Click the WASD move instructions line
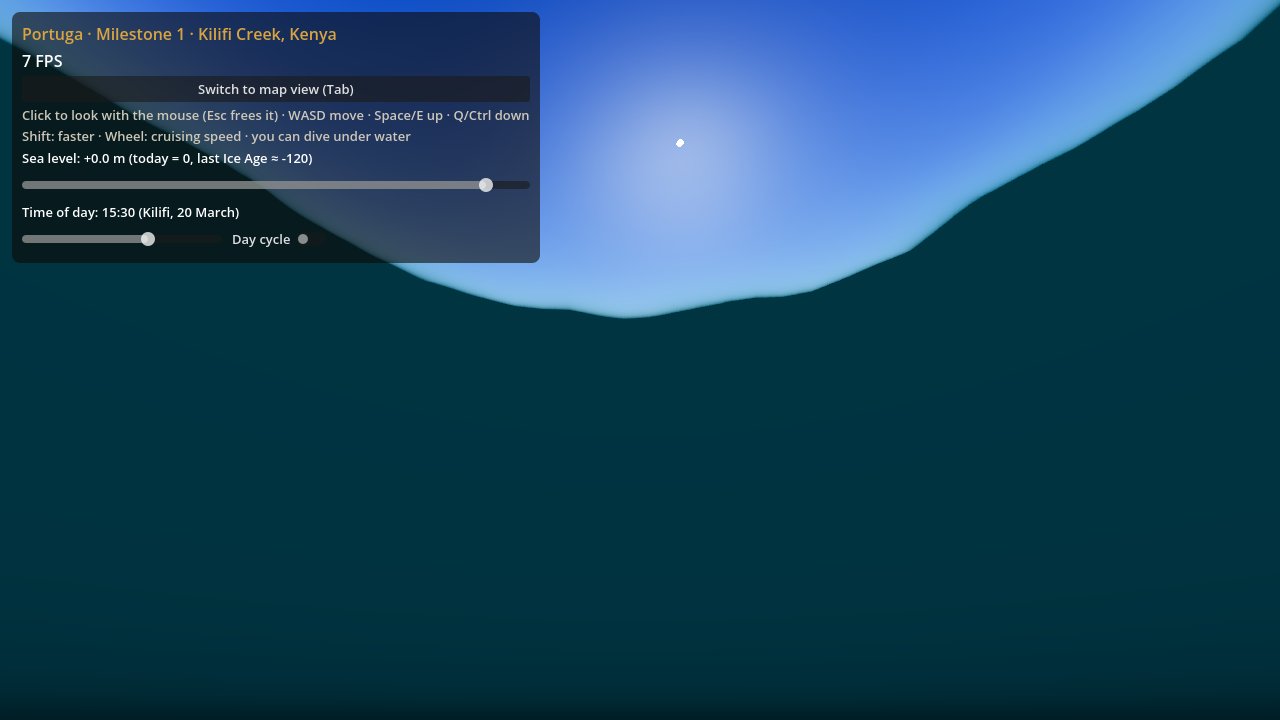Image resolution: width=1280 pixels, height=720 pixels. pyautogui.click(x=276, y=115)
